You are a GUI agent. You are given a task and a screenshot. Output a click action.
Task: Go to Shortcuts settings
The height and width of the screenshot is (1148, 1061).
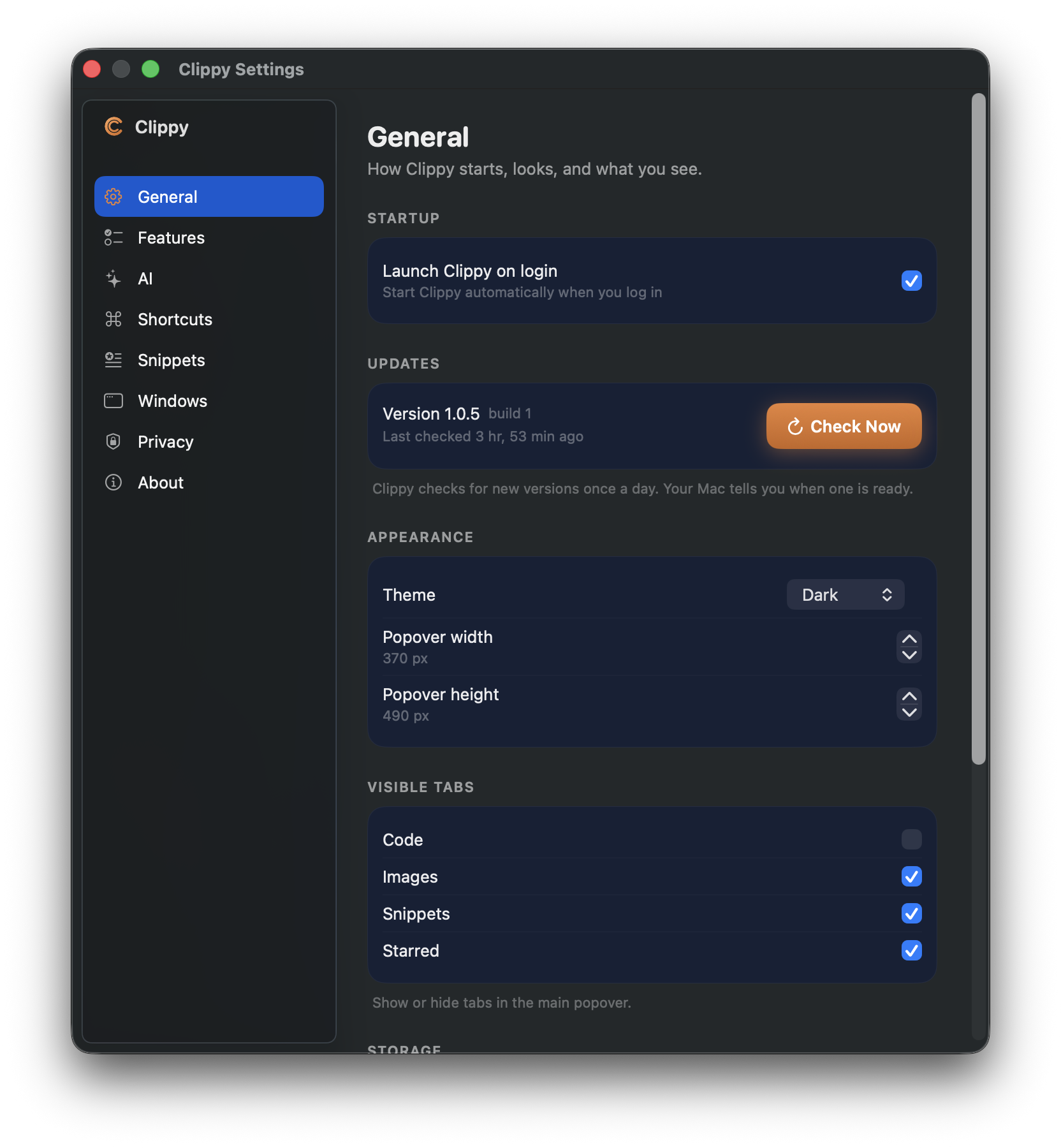point(209,319)
